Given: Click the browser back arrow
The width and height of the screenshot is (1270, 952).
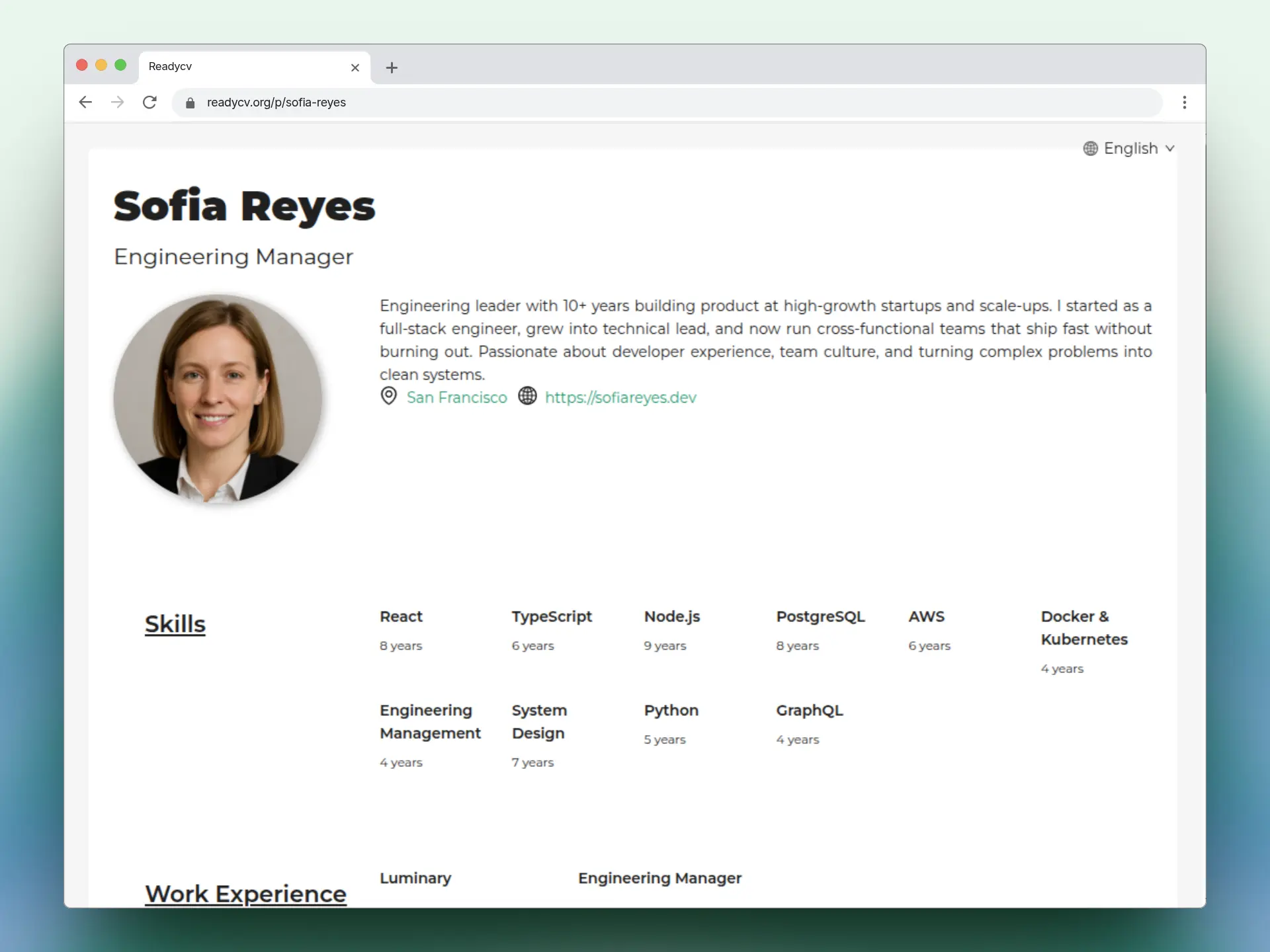Looking at the screenshot, I should (x=85, y=102).
